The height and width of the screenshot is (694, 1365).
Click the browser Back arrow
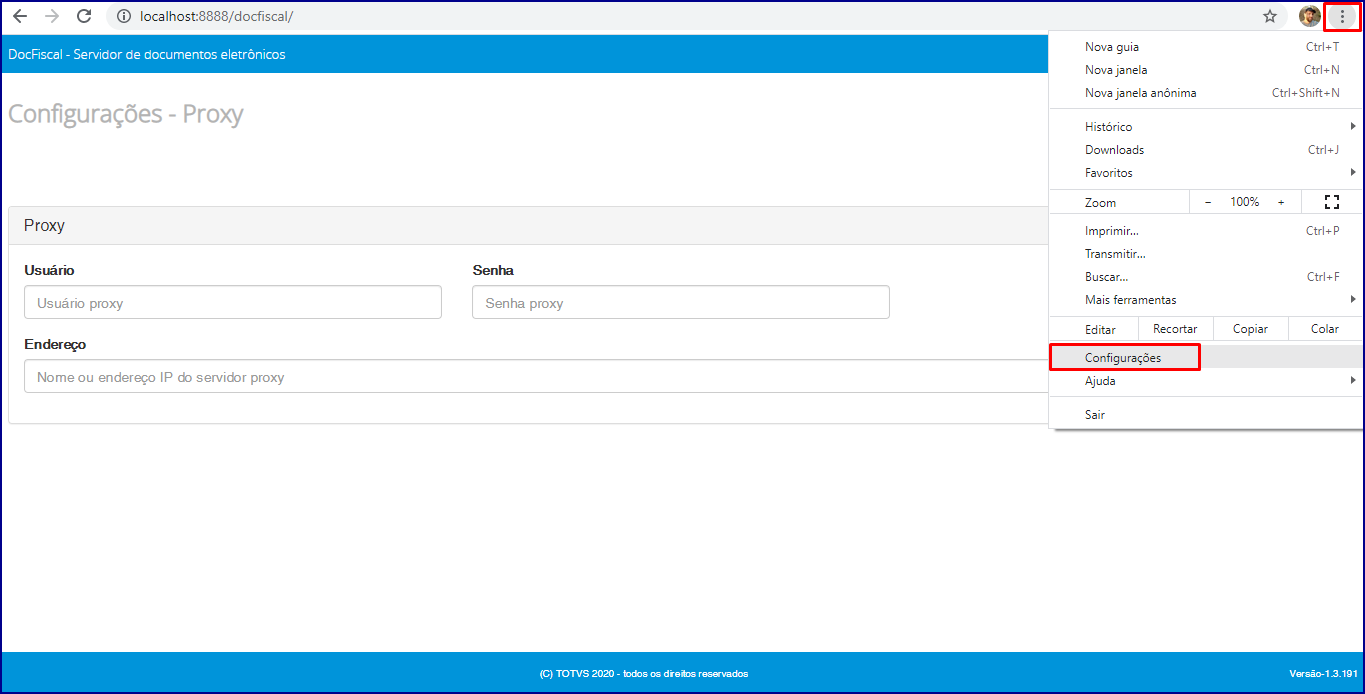coord(20,16)
